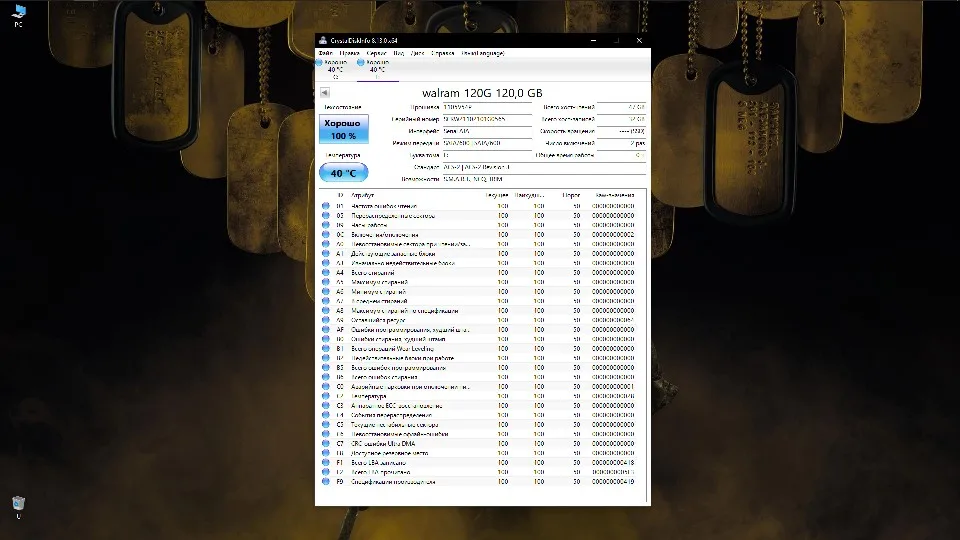Click the Стандарт value field

pyautogui.click(x=544, y=167)
